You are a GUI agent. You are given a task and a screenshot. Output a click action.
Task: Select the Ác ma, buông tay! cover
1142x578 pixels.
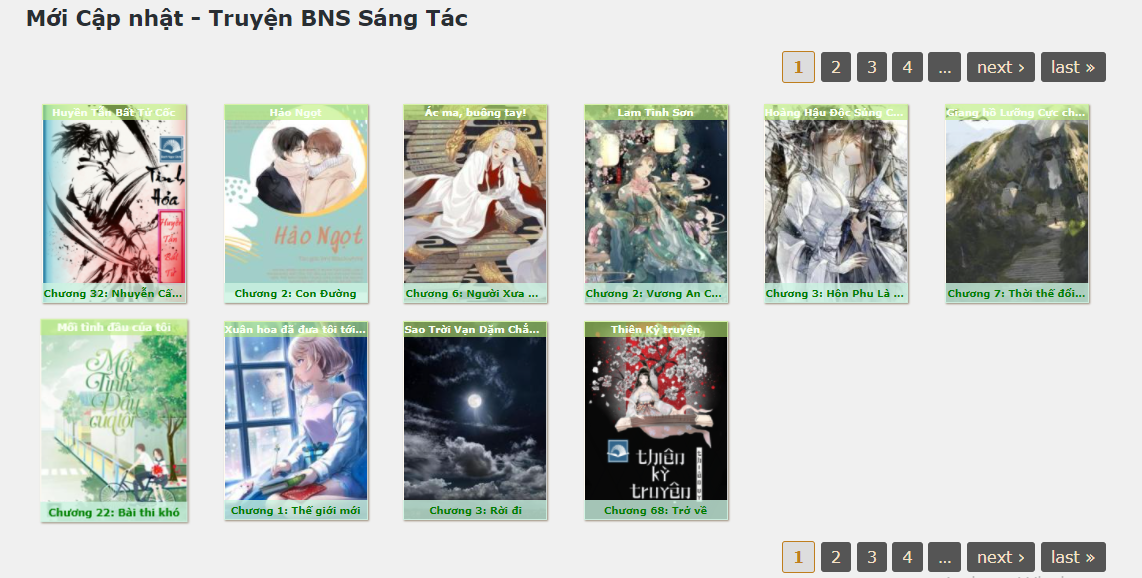point(475,202)
